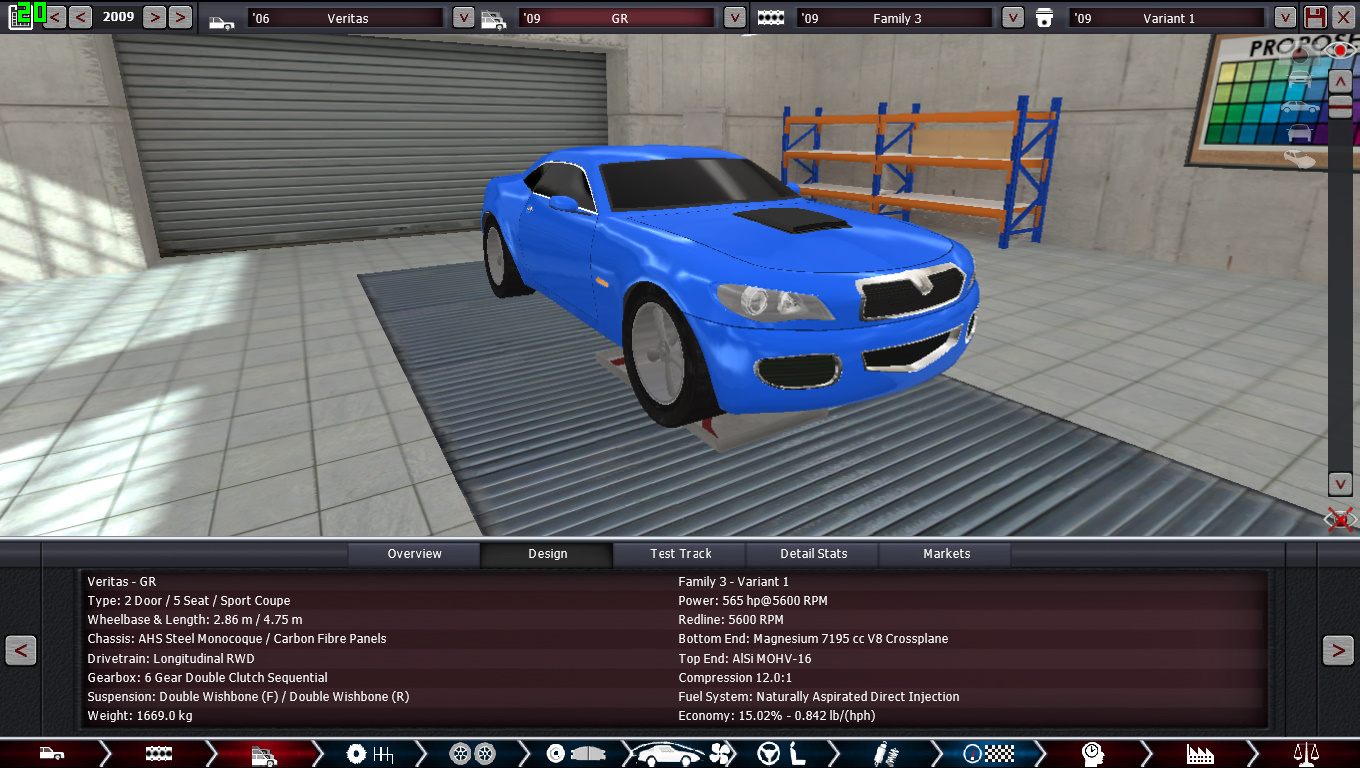
Task: Switch to the Test Track tab
Action: pyautogui.click(x=680, y=554)
